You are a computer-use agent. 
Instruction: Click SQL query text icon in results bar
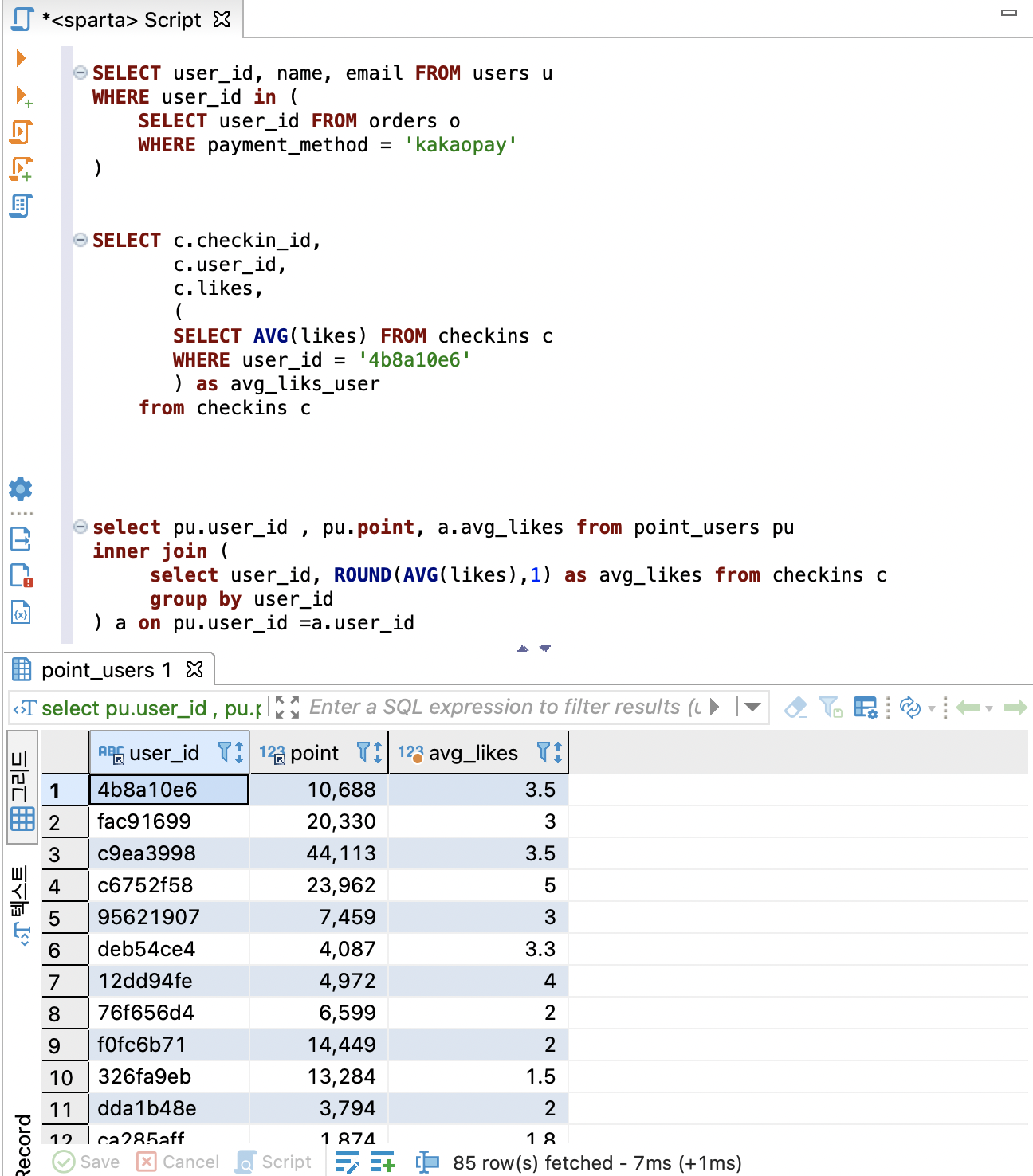click(x=25, y=708)
